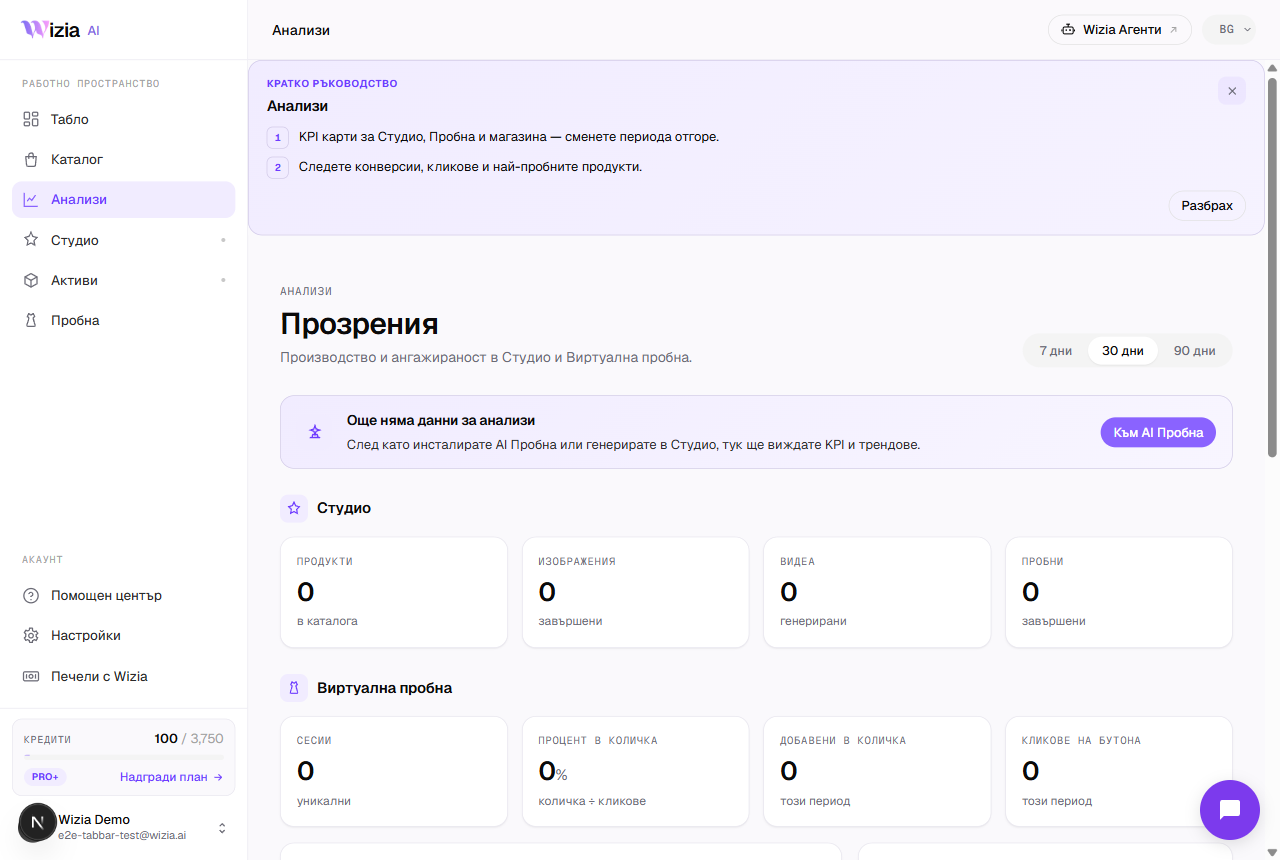The height and width of the screenshot is (860, 1280).
Task: Click the Изображения завършени card
Action: pos(636,592)
